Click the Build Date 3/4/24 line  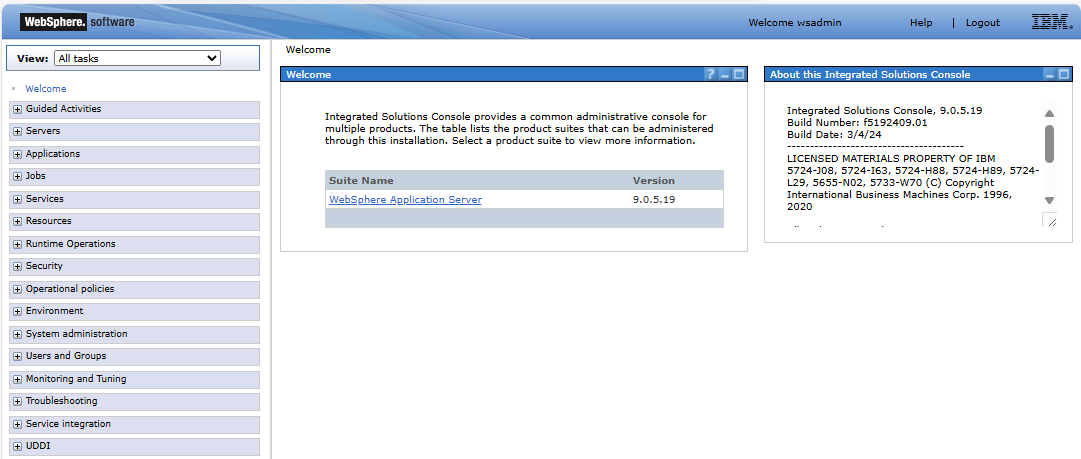coord(834,134)
